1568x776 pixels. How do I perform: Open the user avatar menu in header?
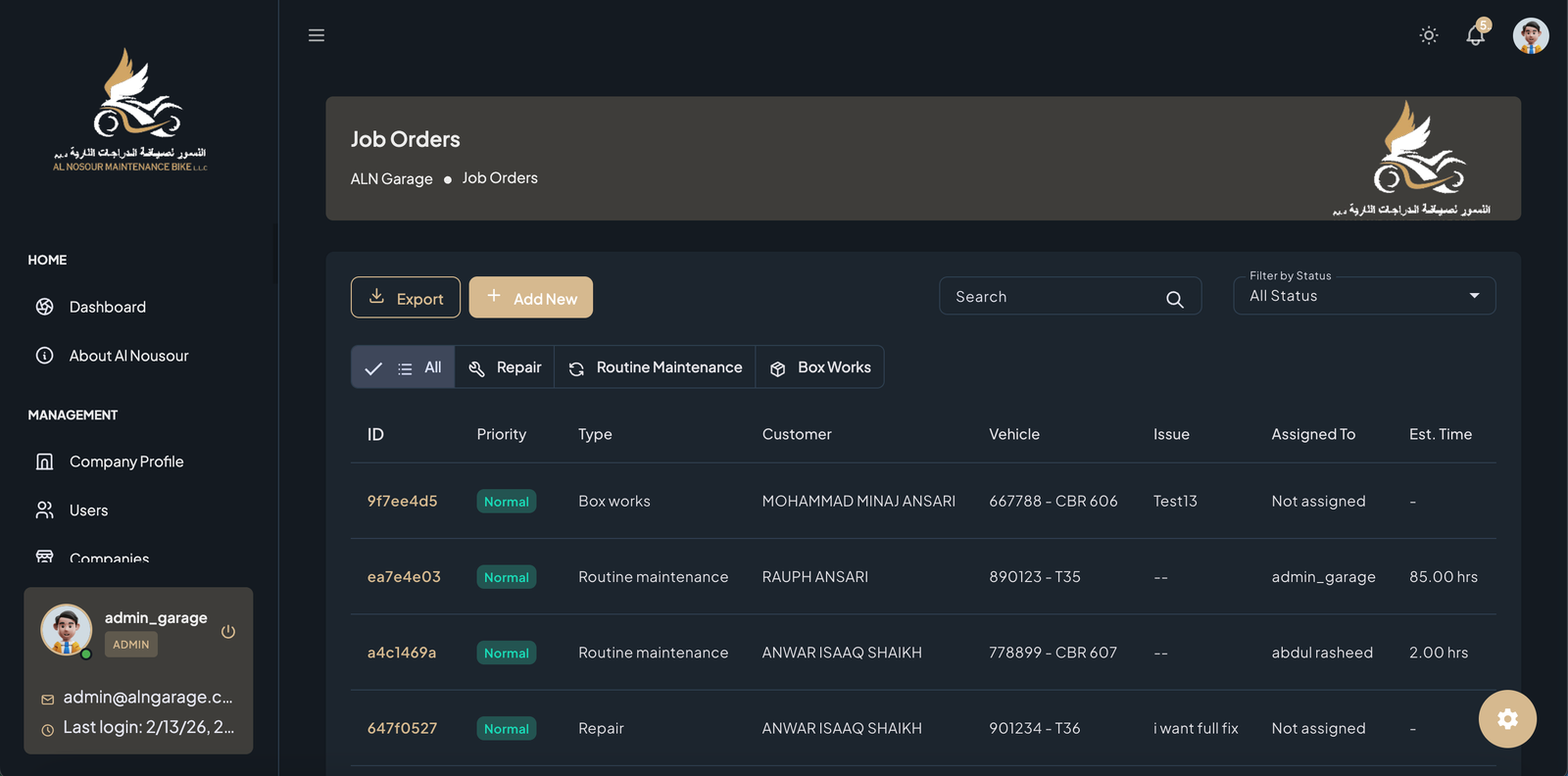[x=1530, y=35]
